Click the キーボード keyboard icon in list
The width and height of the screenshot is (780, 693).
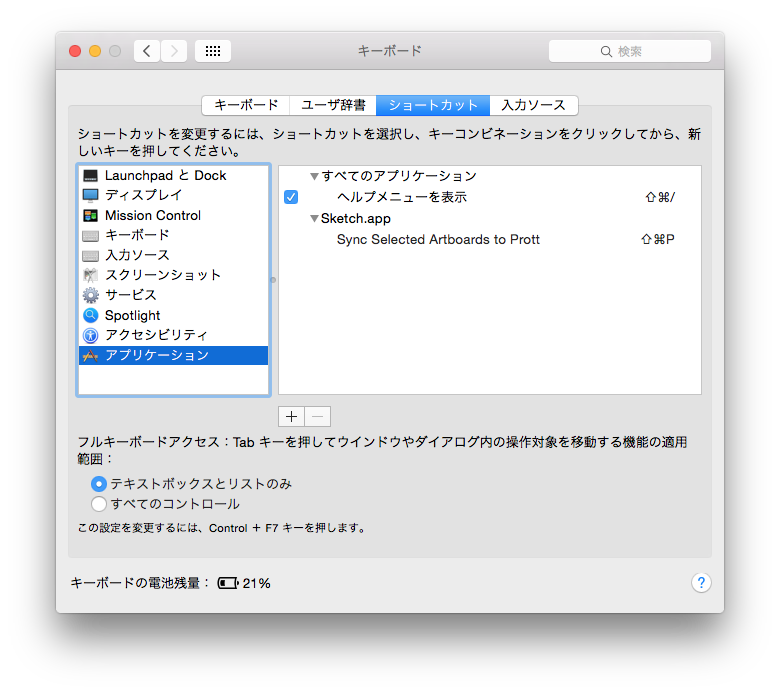[90, 235]
